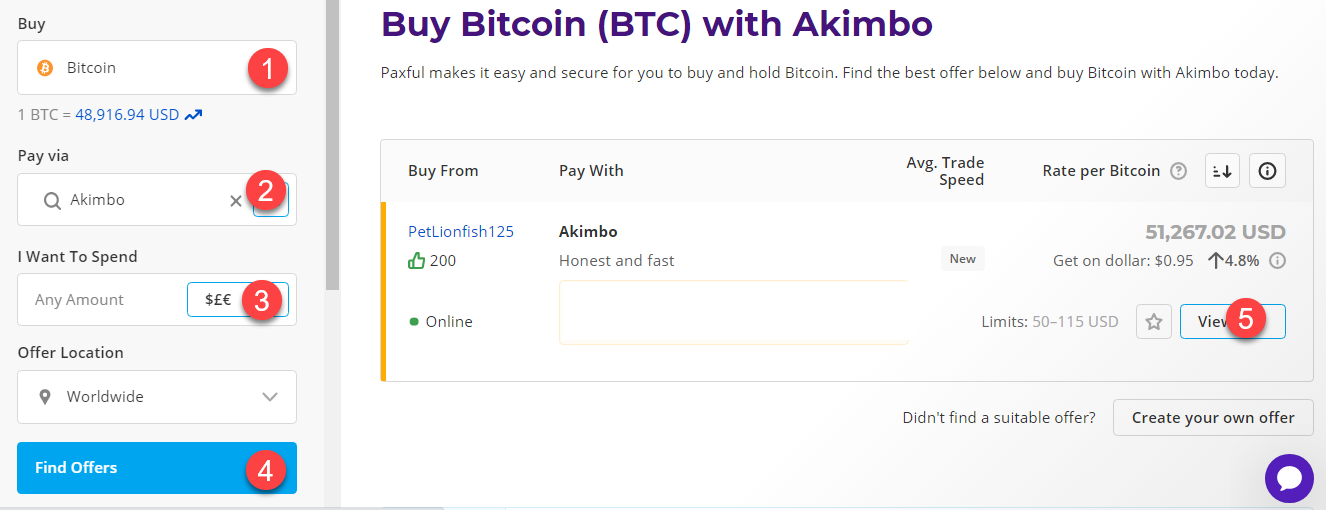The height and width of the screenshot is (510, 1326).
Task: Click the BTC price trend arrow icon
Action: click(194, 115)
